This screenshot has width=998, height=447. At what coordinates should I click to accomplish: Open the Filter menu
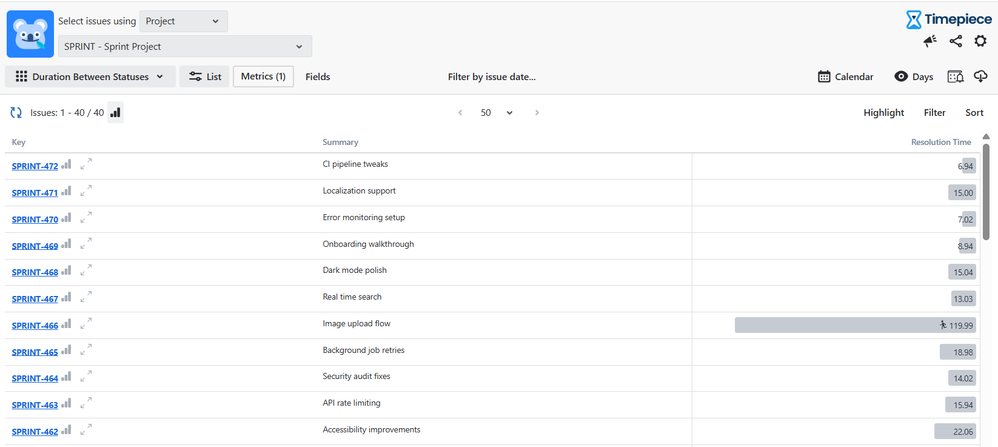click(934, 113)
